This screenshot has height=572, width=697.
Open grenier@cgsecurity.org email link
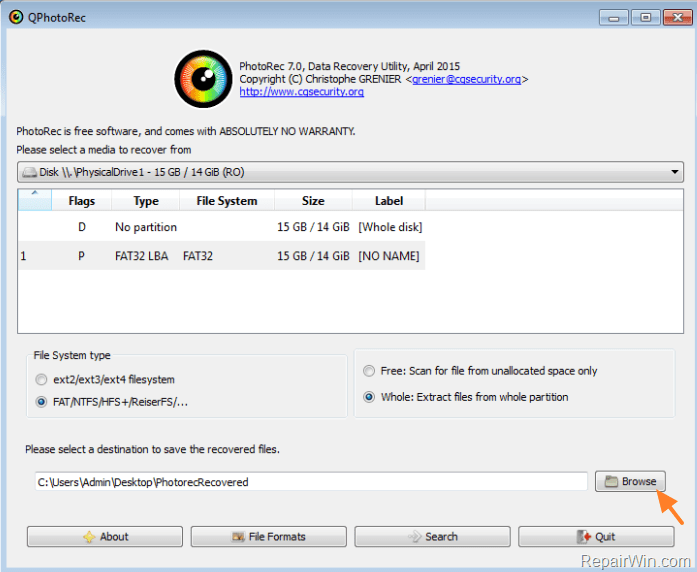click(466, 79)
